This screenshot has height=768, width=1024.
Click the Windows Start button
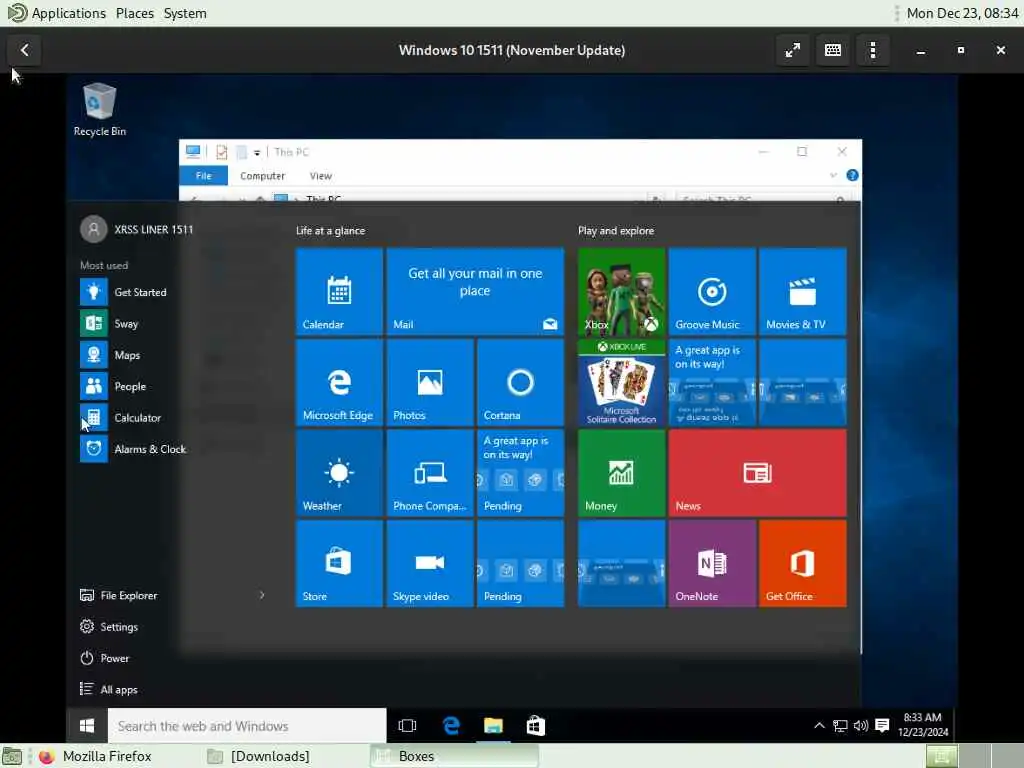point(87,726)
